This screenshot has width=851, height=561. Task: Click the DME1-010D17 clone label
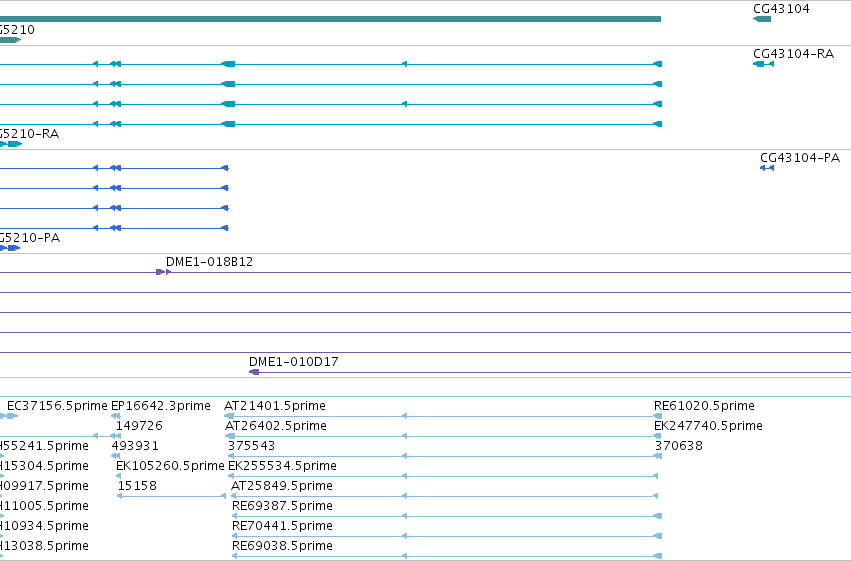click(x=294, y=361)
